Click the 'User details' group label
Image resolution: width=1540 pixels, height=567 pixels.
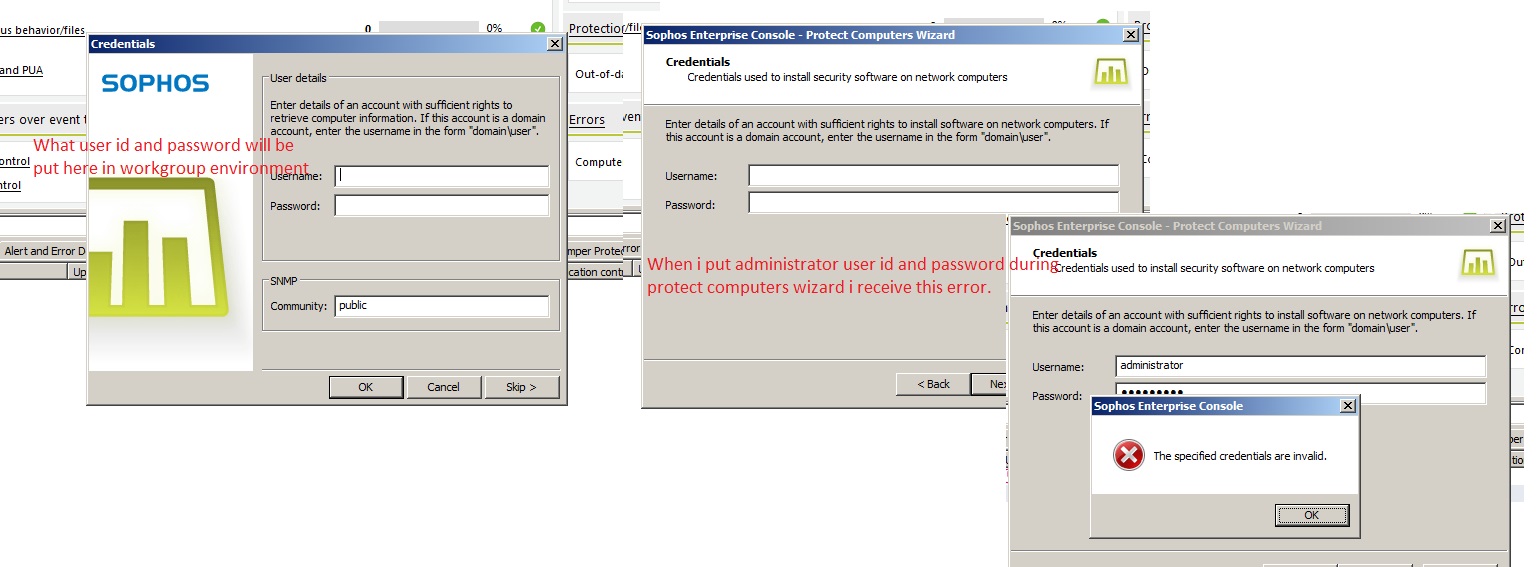[299, 78]
